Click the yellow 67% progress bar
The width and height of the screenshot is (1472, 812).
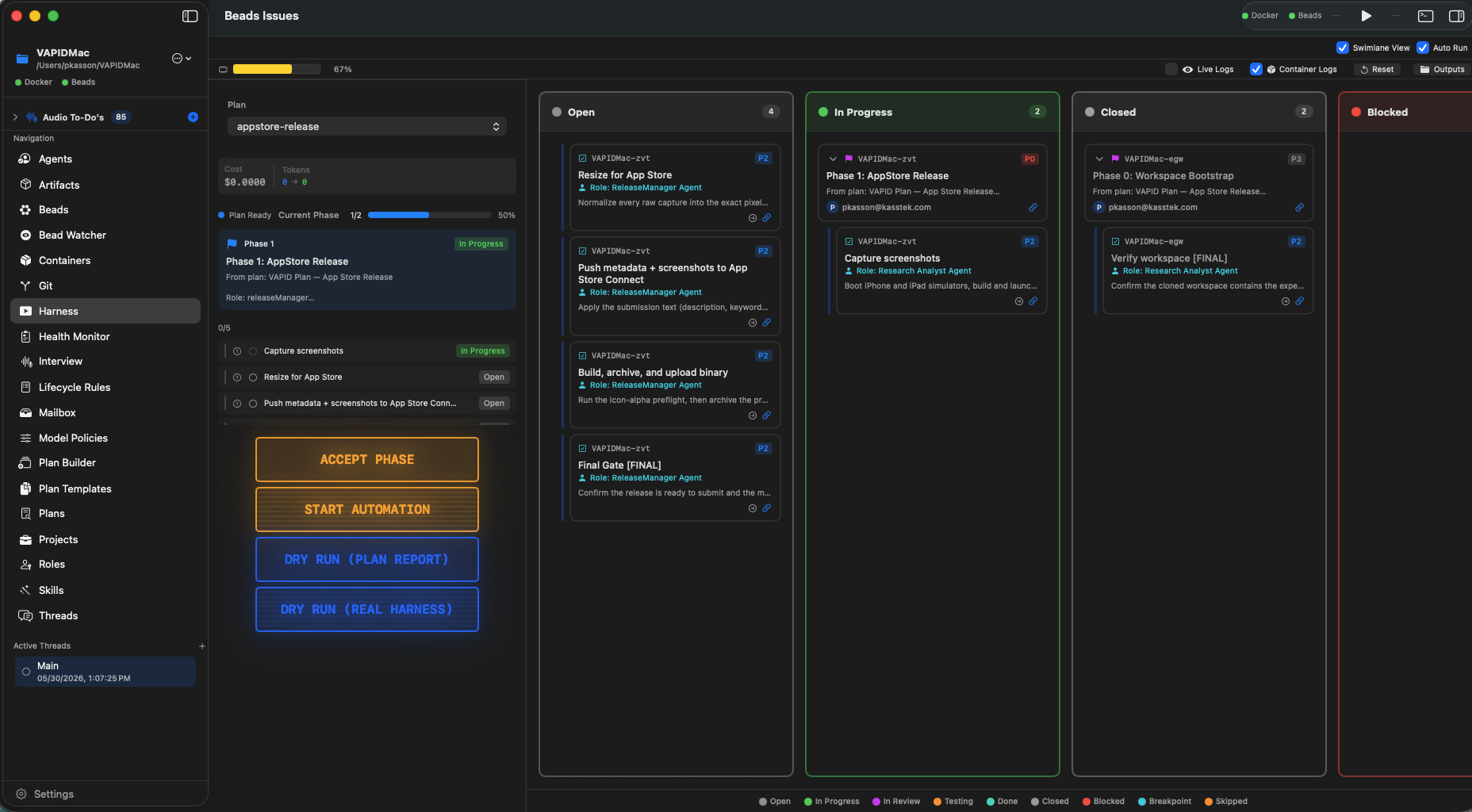point(277,69)
